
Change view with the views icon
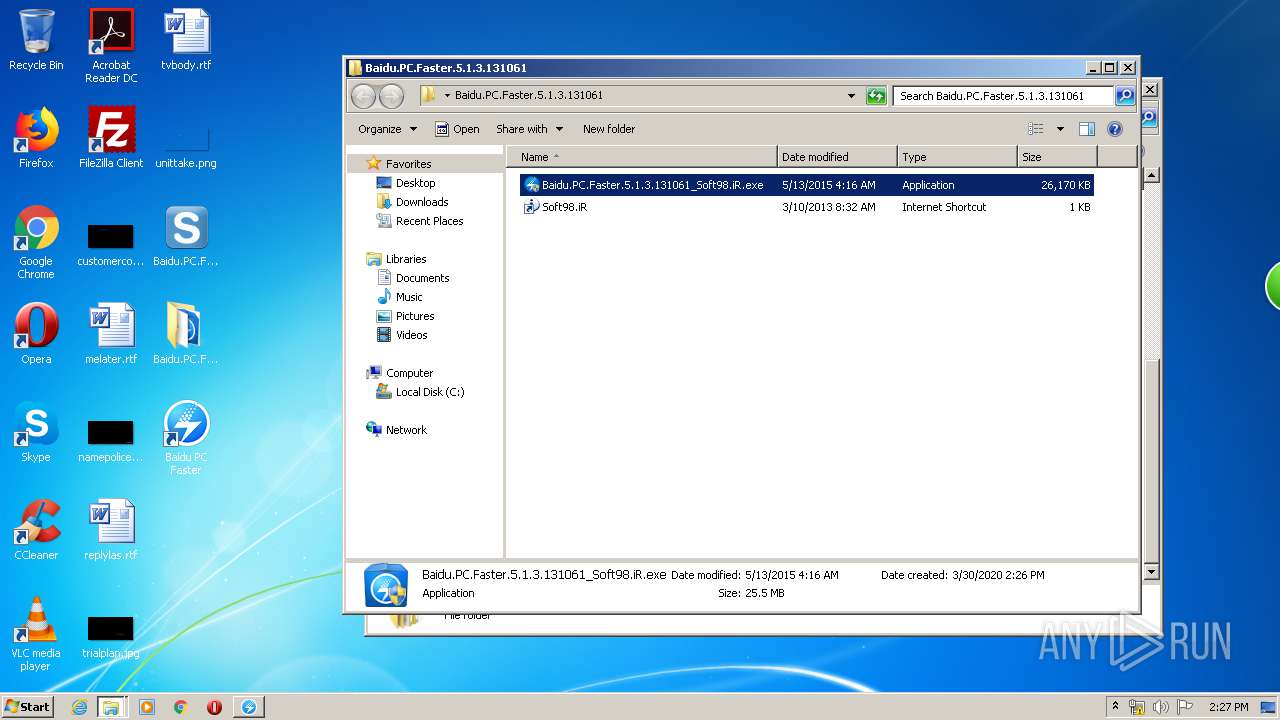[x=1036, y=129]
